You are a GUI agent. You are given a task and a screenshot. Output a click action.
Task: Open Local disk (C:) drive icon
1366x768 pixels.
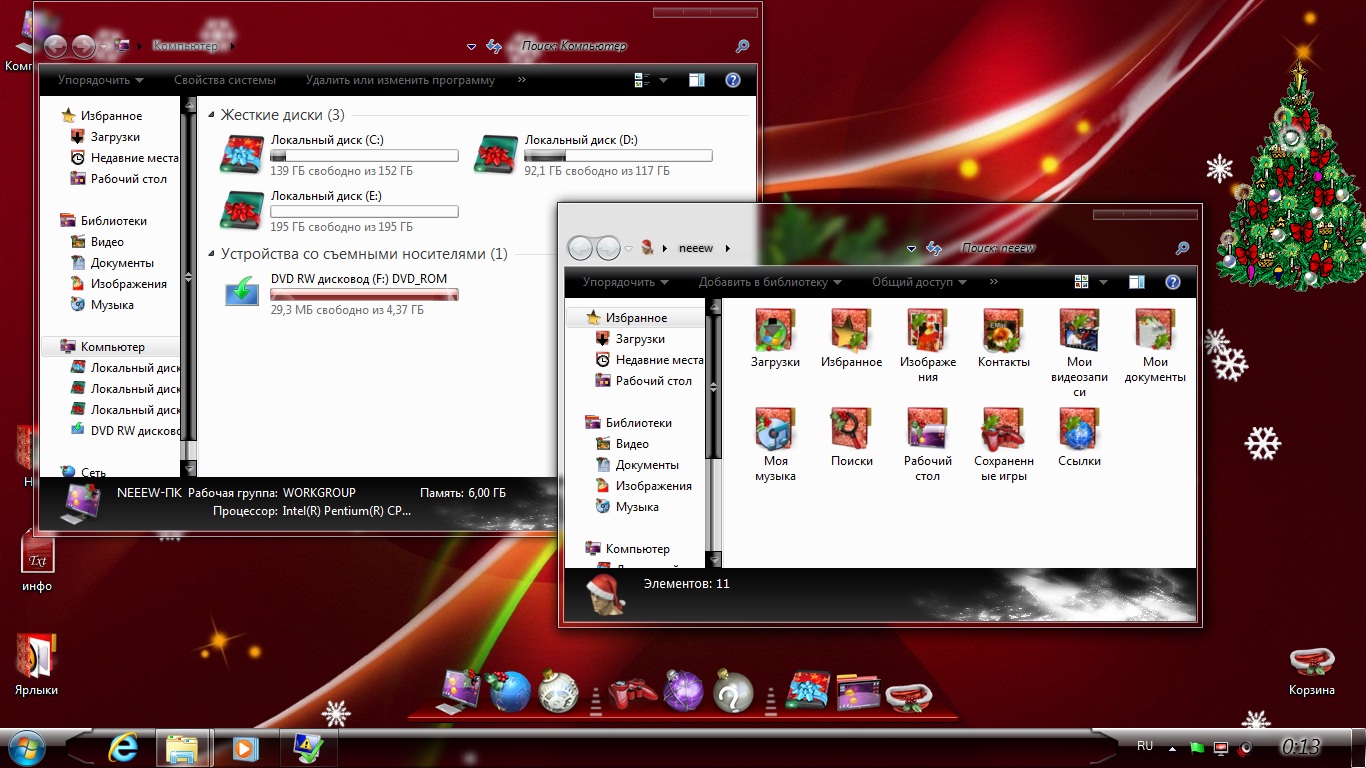tap(242, 156)
